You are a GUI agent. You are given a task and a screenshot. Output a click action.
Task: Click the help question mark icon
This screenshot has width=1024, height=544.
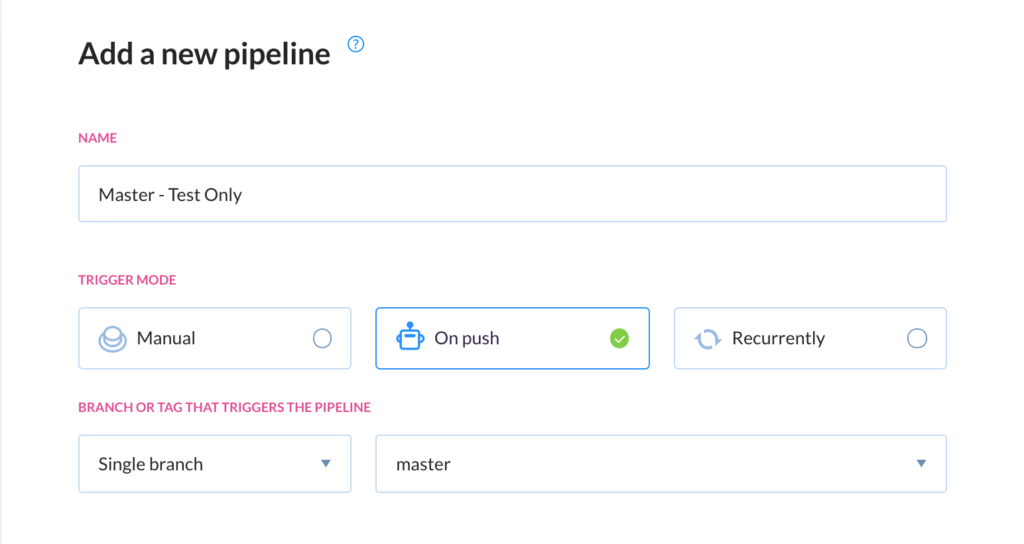point(355,44)
